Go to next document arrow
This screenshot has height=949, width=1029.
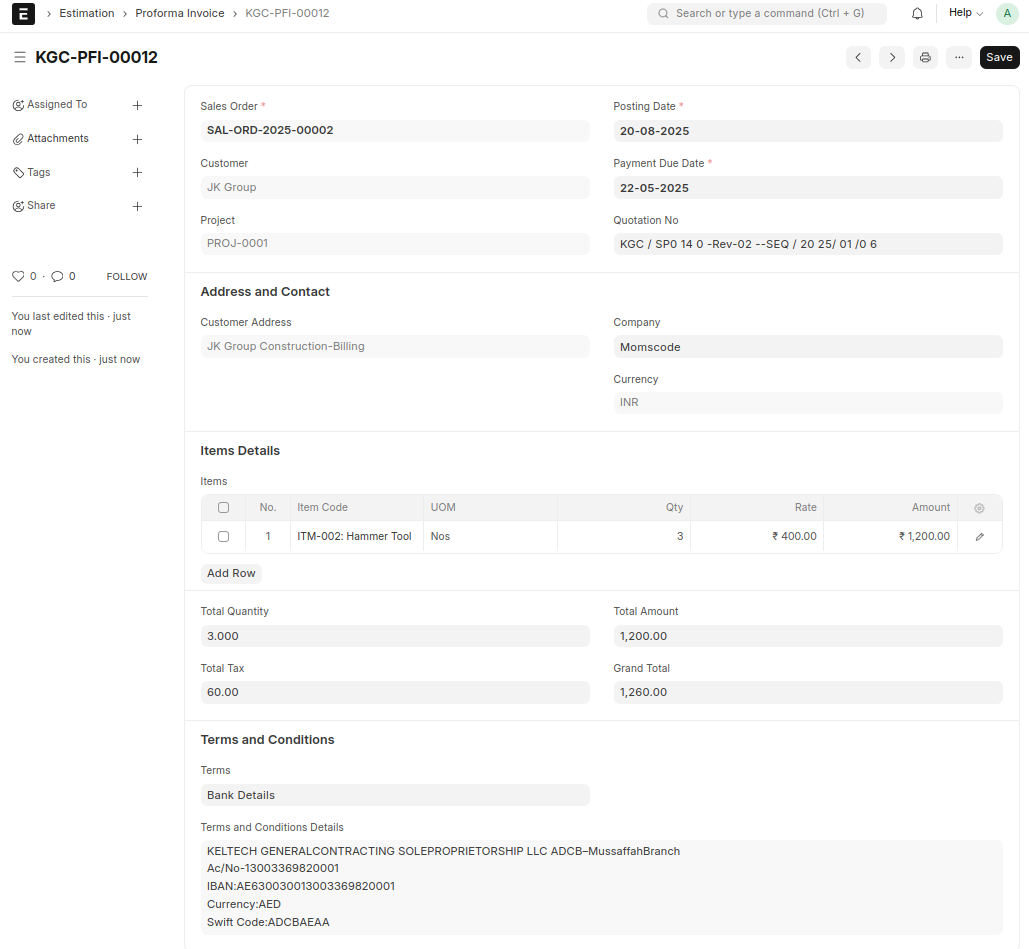(x=892, y=58)
